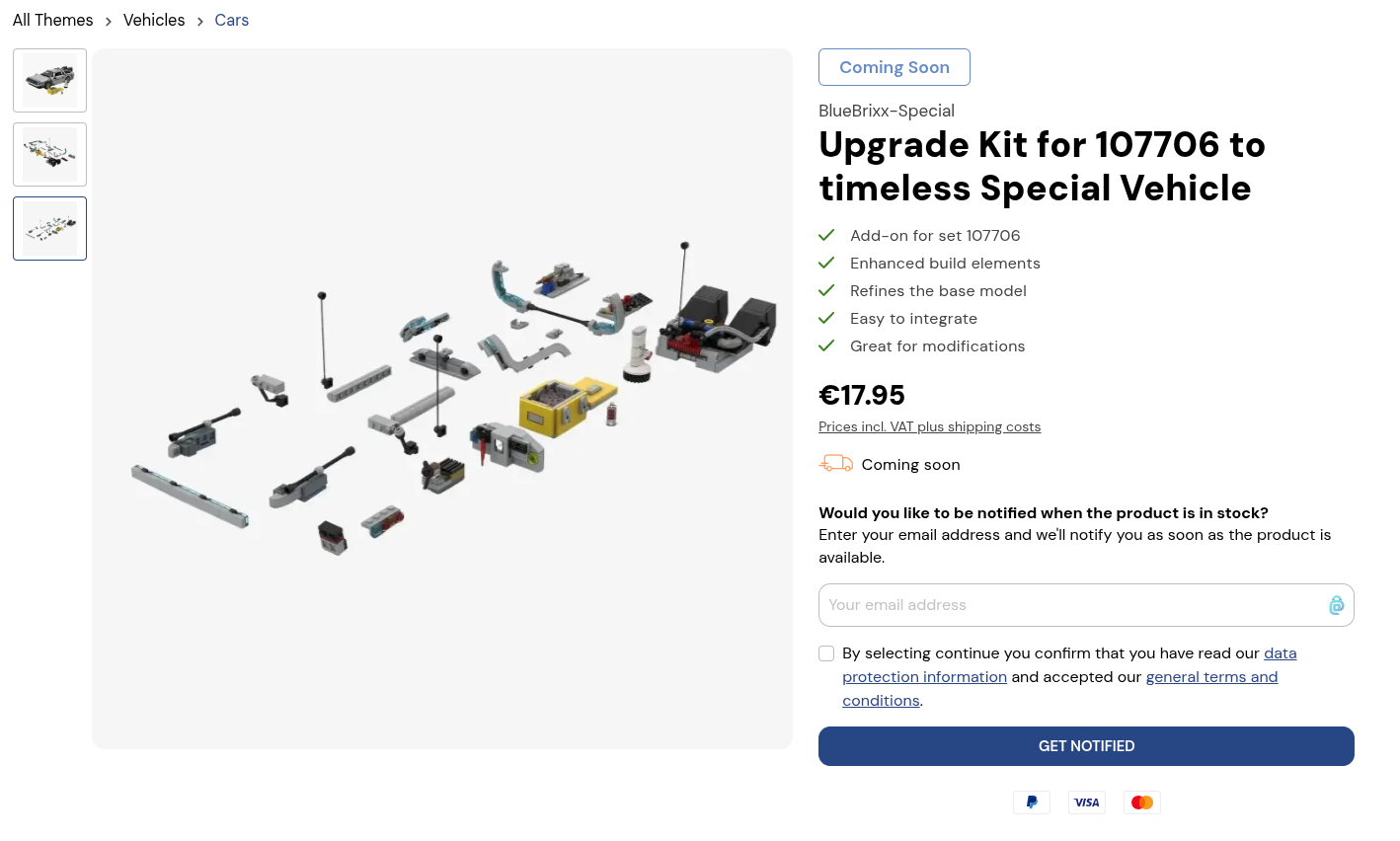Click the breadcrumb chevron after Vehicles
The image size is (1400, 841).
(x=200, y=21)
